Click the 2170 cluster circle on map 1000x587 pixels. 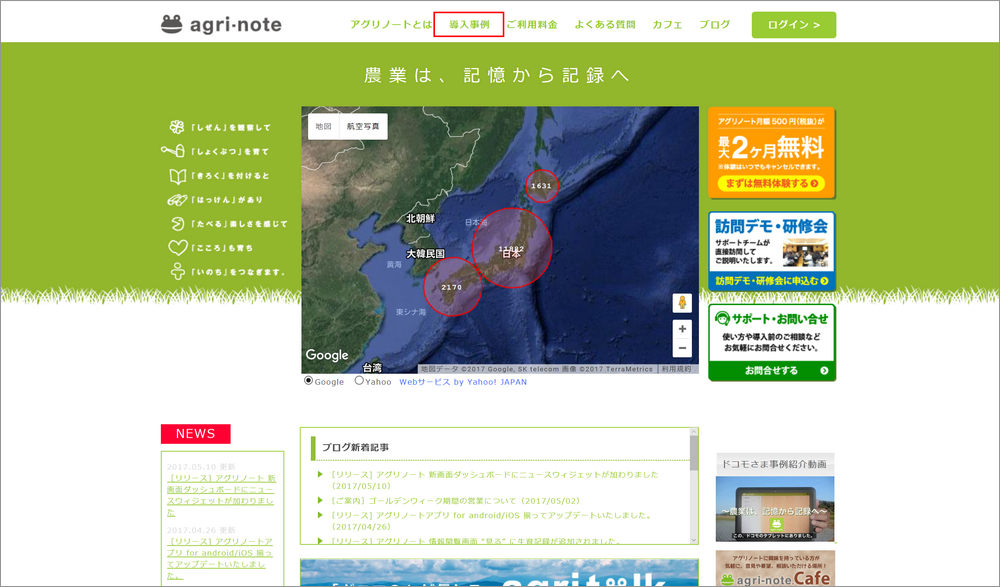[452, 287]
